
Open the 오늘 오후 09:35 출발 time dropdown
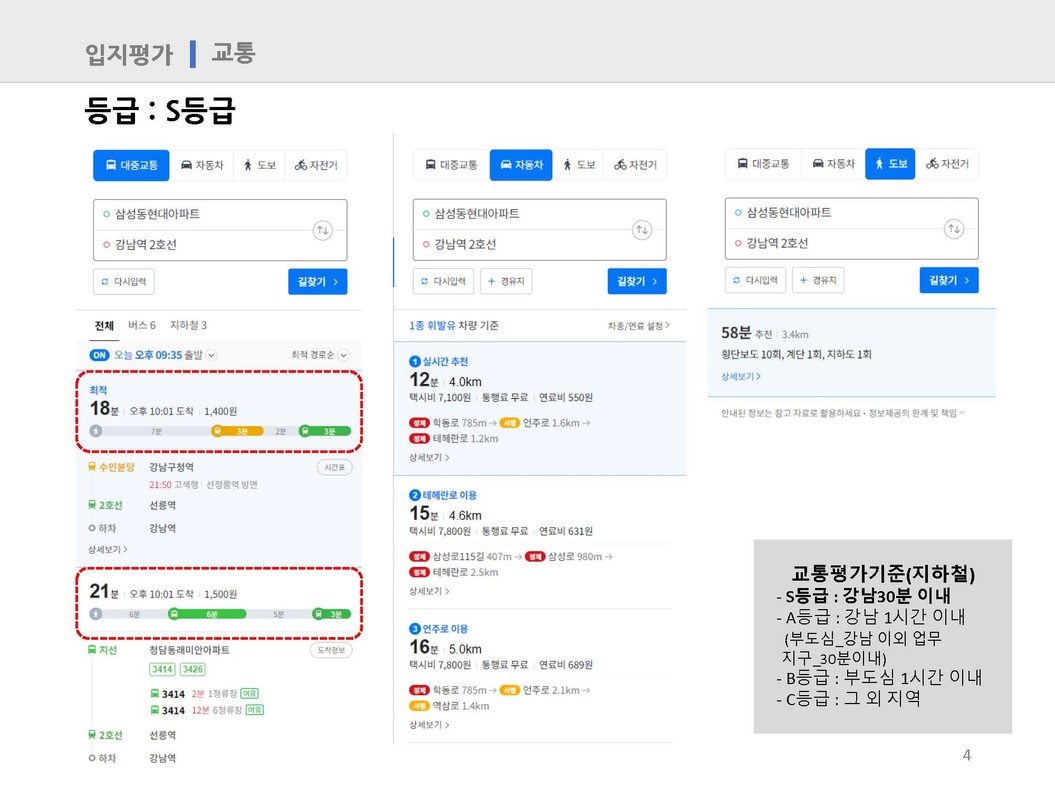click(x=211, y=355)
